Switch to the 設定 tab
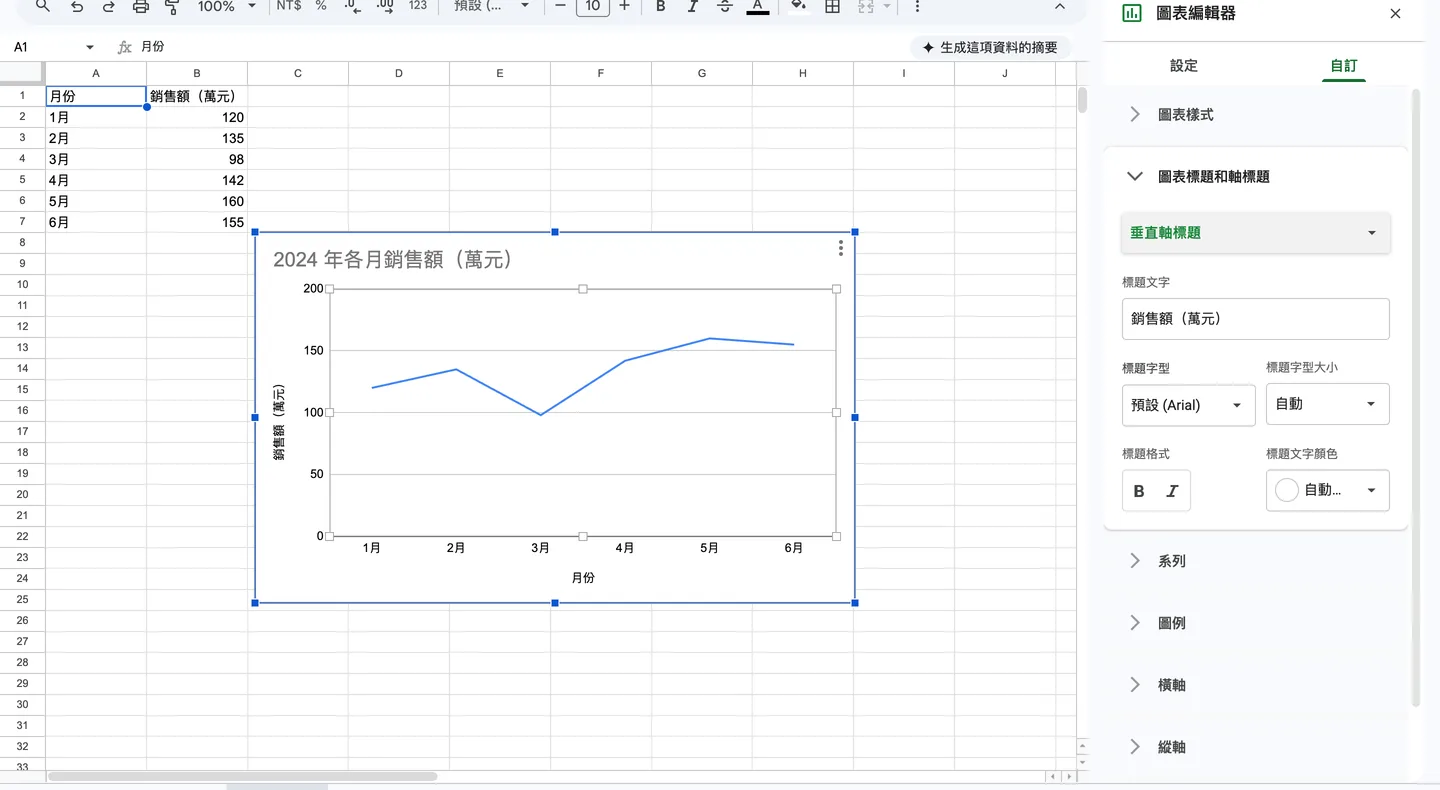Image resolution: width=1440 pixels, height=790 pixels. point(1184,65)
